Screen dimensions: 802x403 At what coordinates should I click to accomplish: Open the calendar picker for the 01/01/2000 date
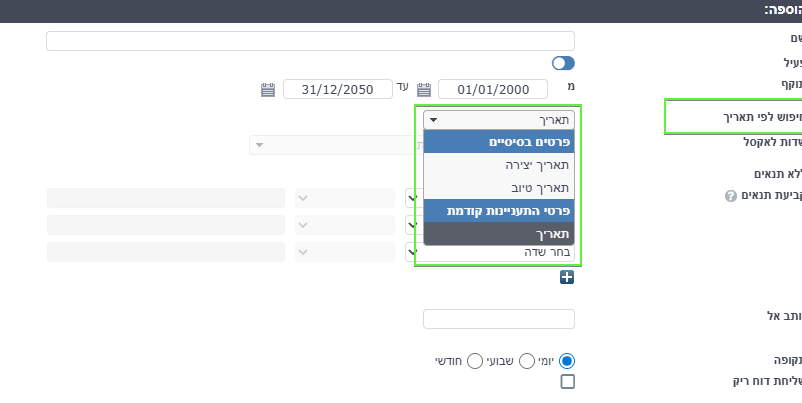pos(424,89)
